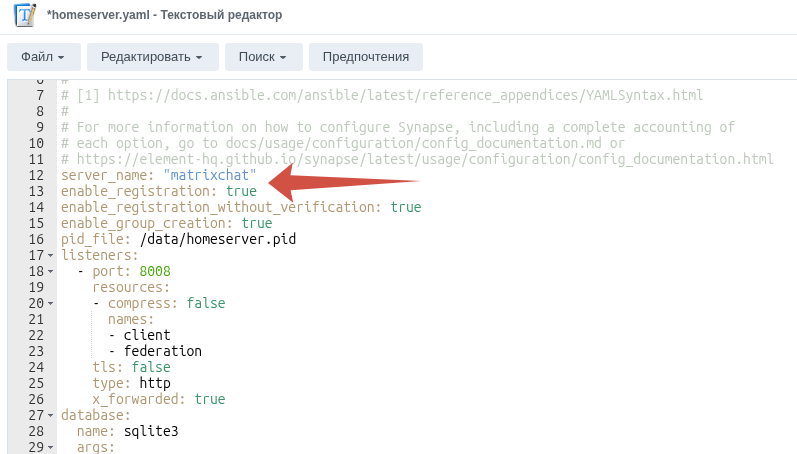Collapse the compress block on line 20

[51, 304]
